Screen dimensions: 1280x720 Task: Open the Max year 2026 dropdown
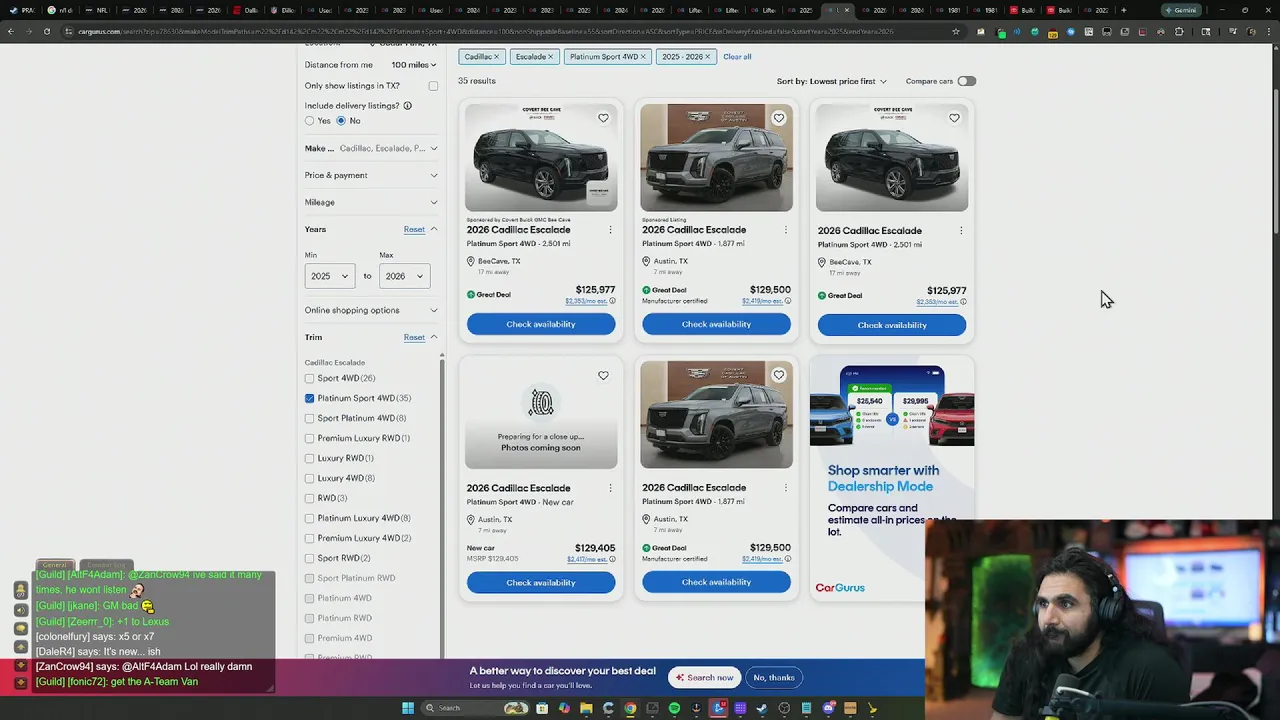coord(405,276)
